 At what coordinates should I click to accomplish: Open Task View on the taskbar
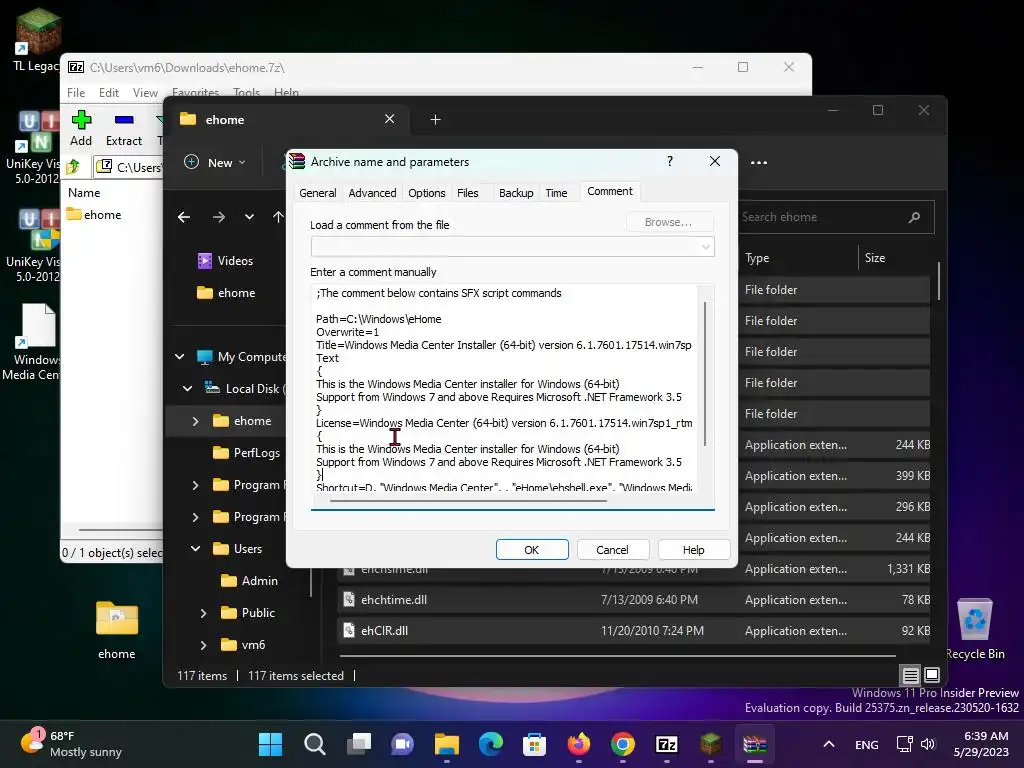(x=359, y=744)
